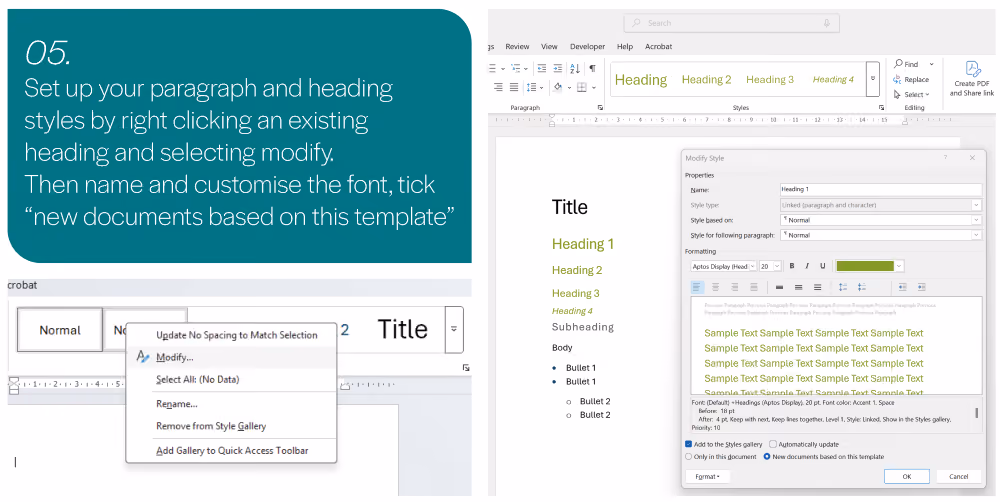Select the Heading 2 style in ribbon gallery

[707, 80]
